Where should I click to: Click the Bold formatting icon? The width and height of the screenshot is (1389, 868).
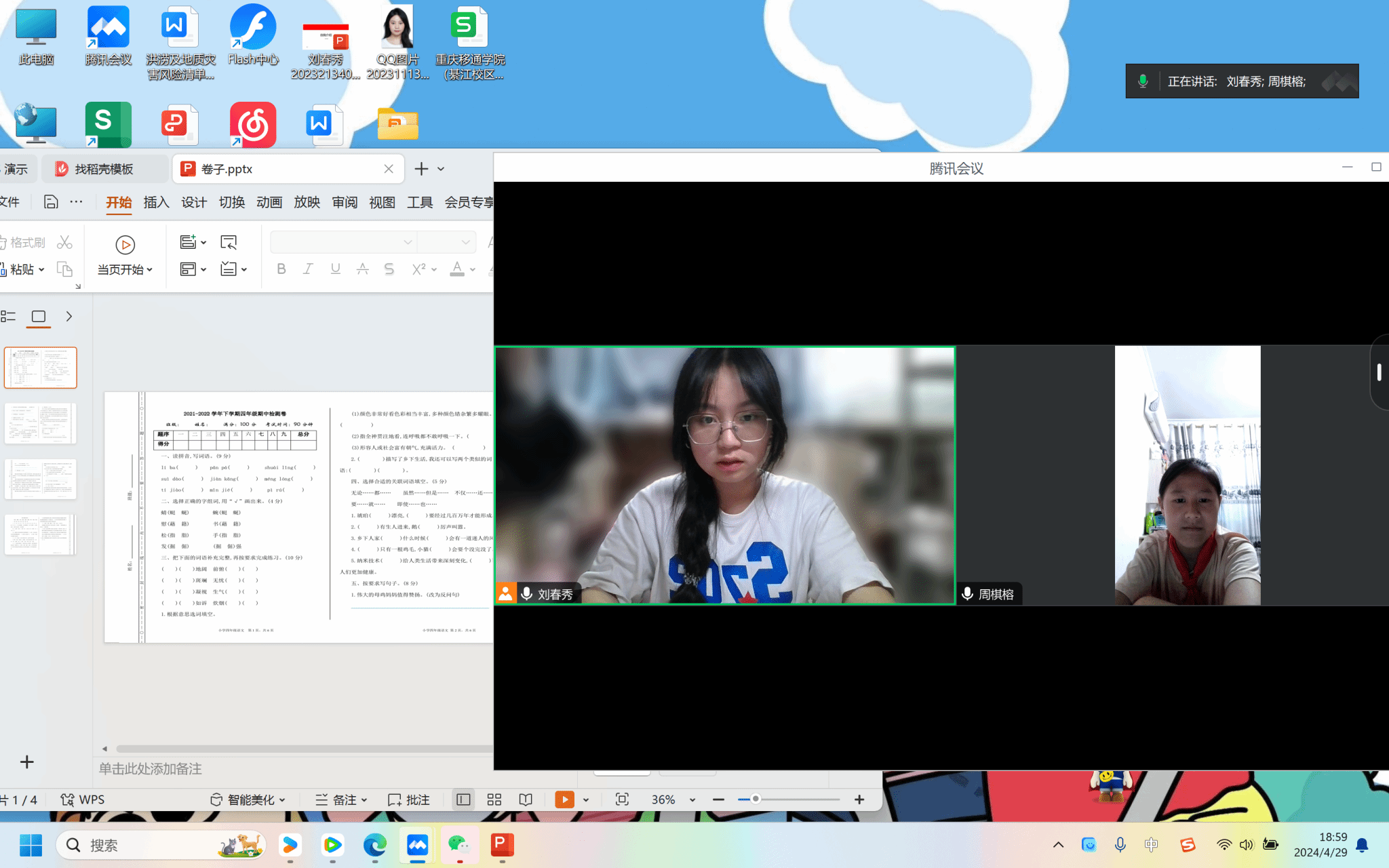tap(281, 269)
